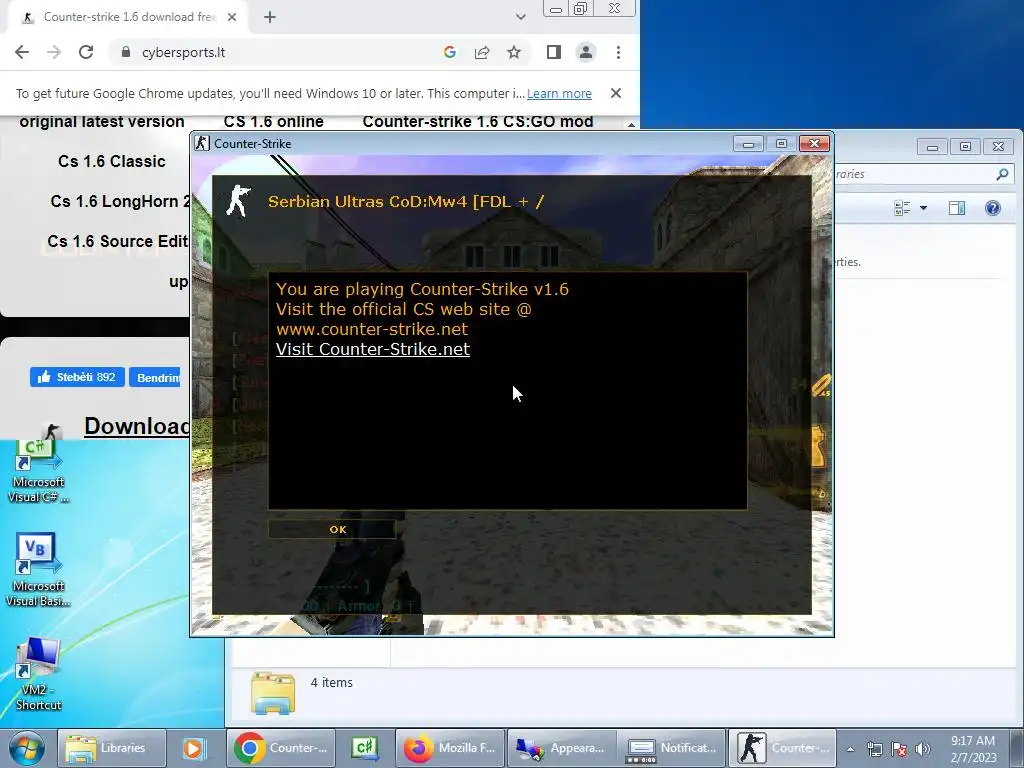The height and width of the screenshot is (768, 1024).
Task: Switch to the Notification taskbar window
Action: pyautogui.click(x=673, y=748)
